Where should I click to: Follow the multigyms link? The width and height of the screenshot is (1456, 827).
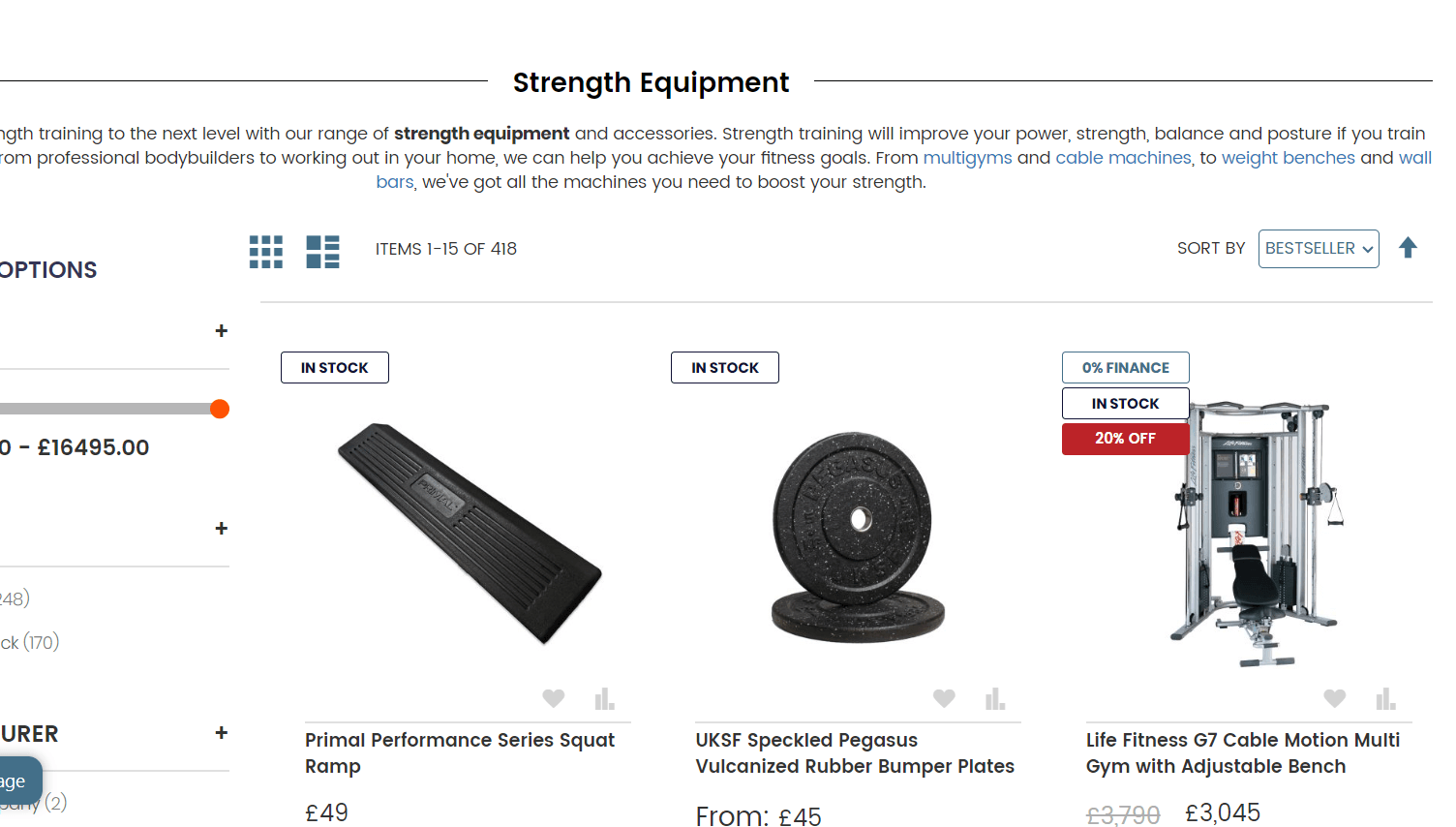967,158
